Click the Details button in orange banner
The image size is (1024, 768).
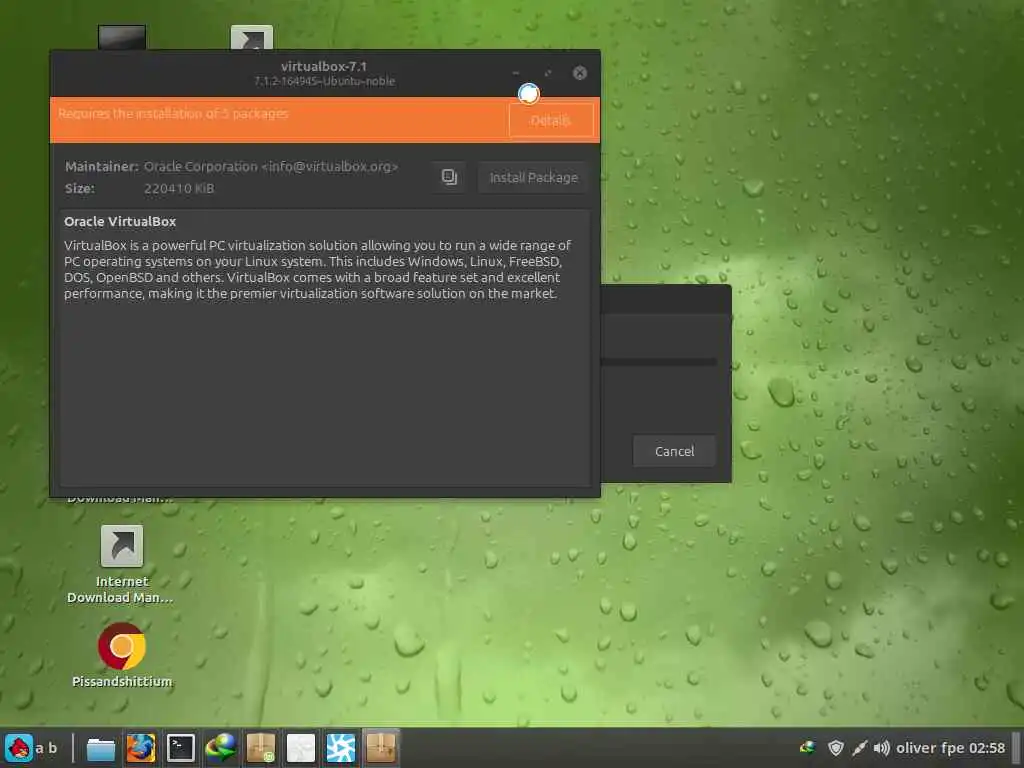click(551, 120)
